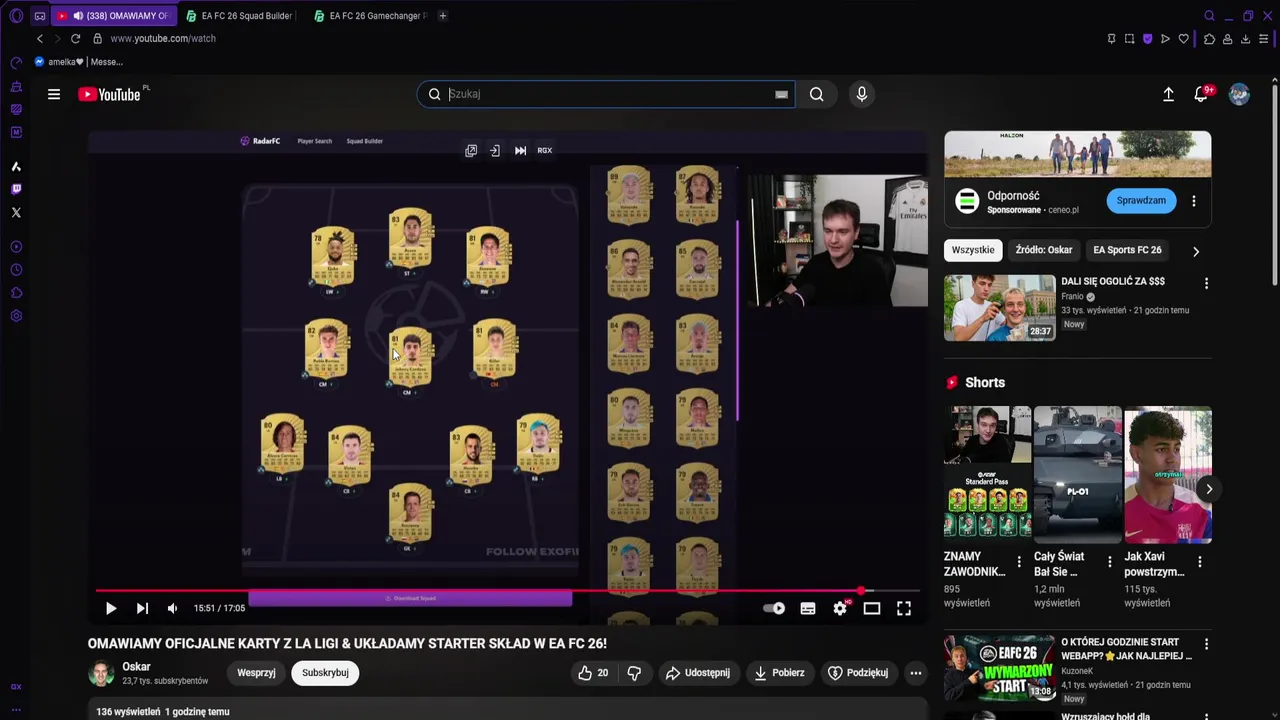Open options for Cały Świat Bał Się short
The image size is (1280, 720).
point(1109,562)
